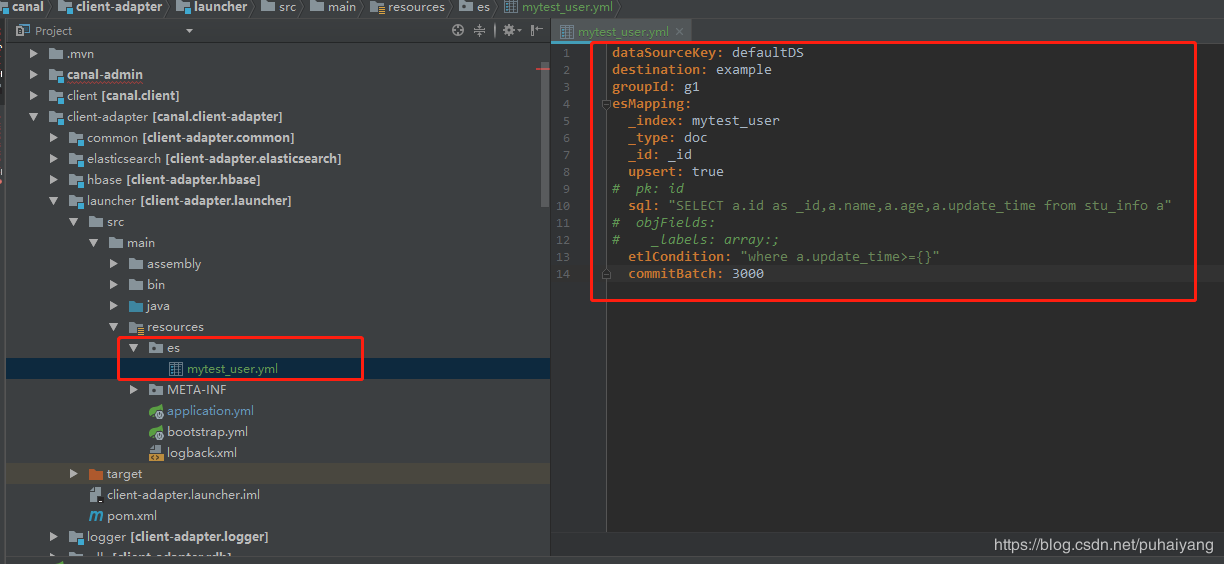Screen dimensions: 1224x564
Task: Expand the common [client-adapter.common] arrow
Action: click(54, 138)
